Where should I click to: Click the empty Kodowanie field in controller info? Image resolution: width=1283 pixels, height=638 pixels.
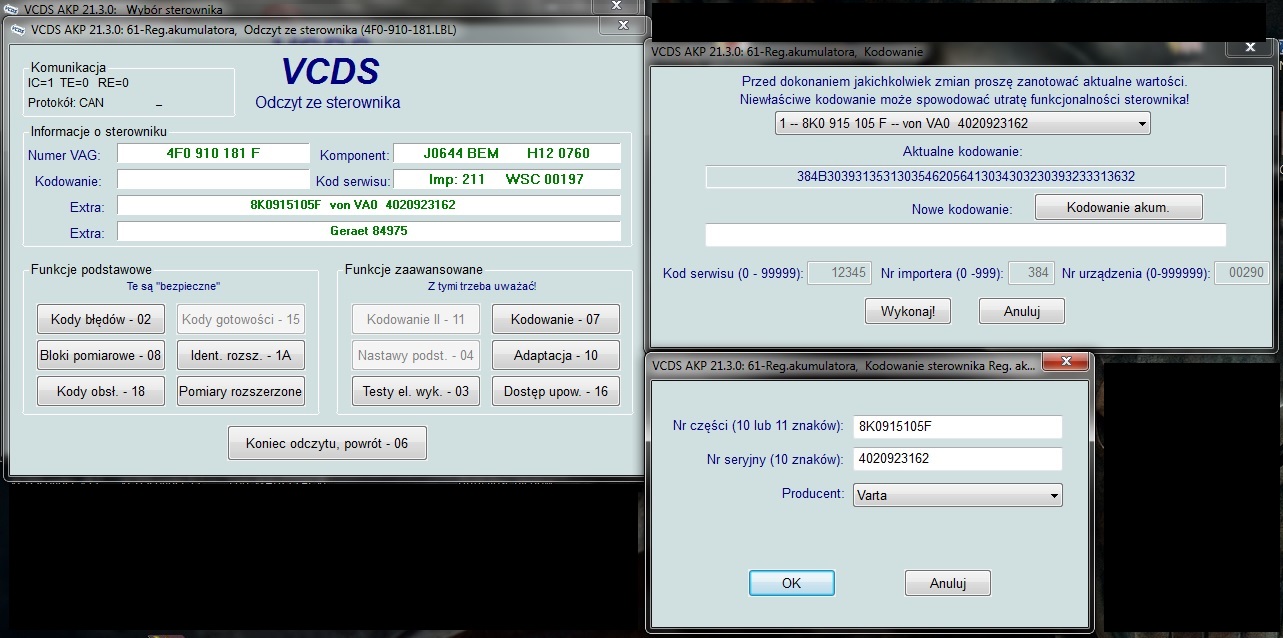[214, 179]
